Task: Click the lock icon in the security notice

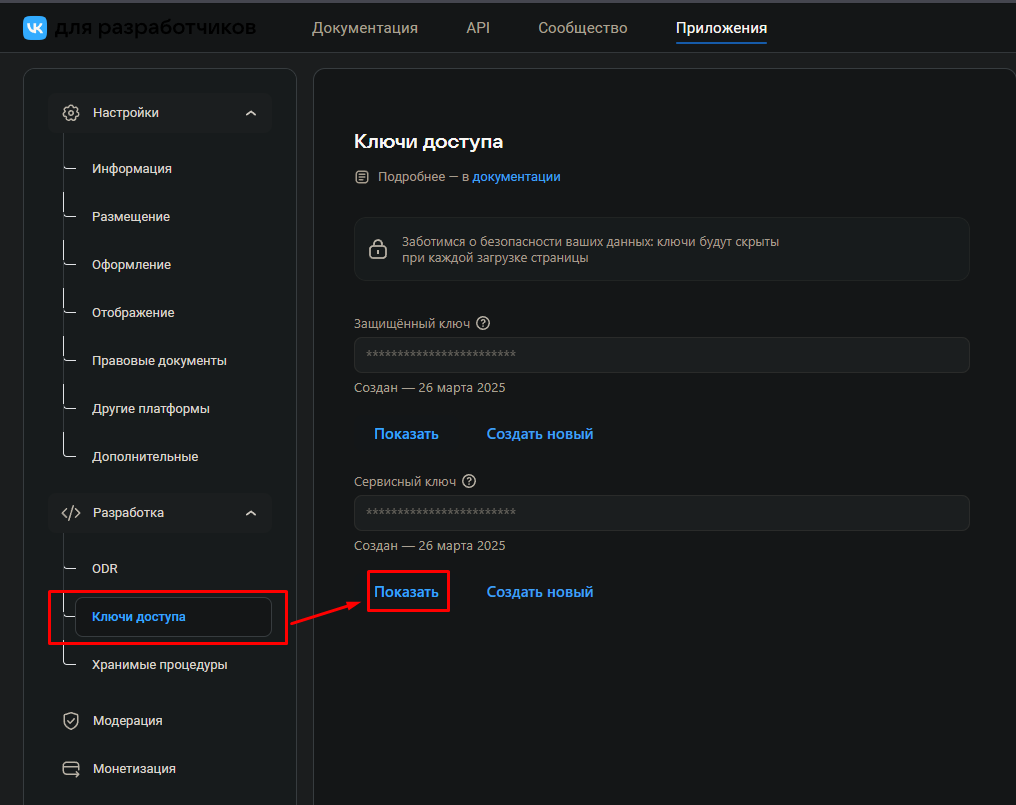Action: pyautogui.click(x=377, y=248)
